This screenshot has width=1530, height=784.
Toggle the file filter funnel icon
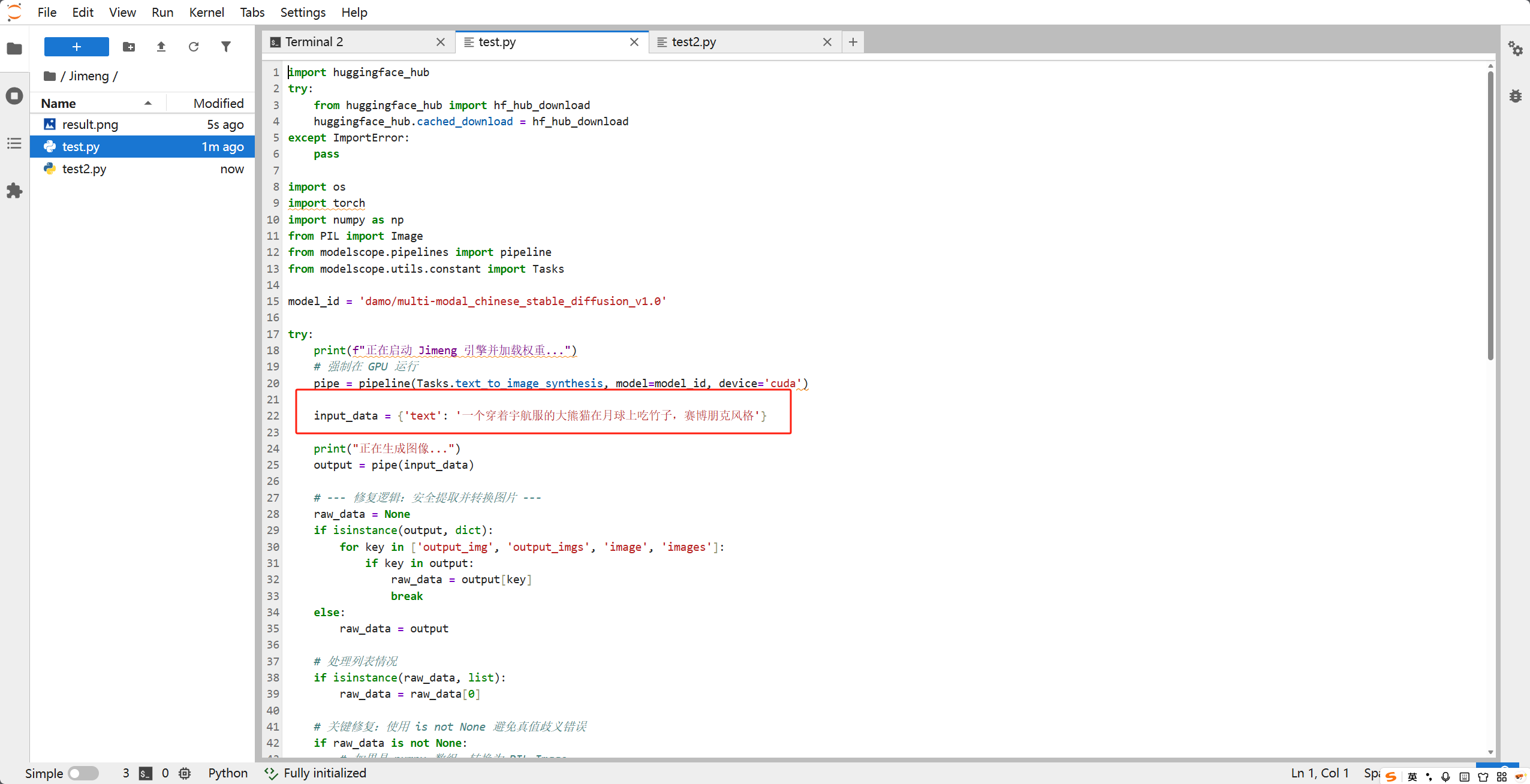tap(226, 47)
